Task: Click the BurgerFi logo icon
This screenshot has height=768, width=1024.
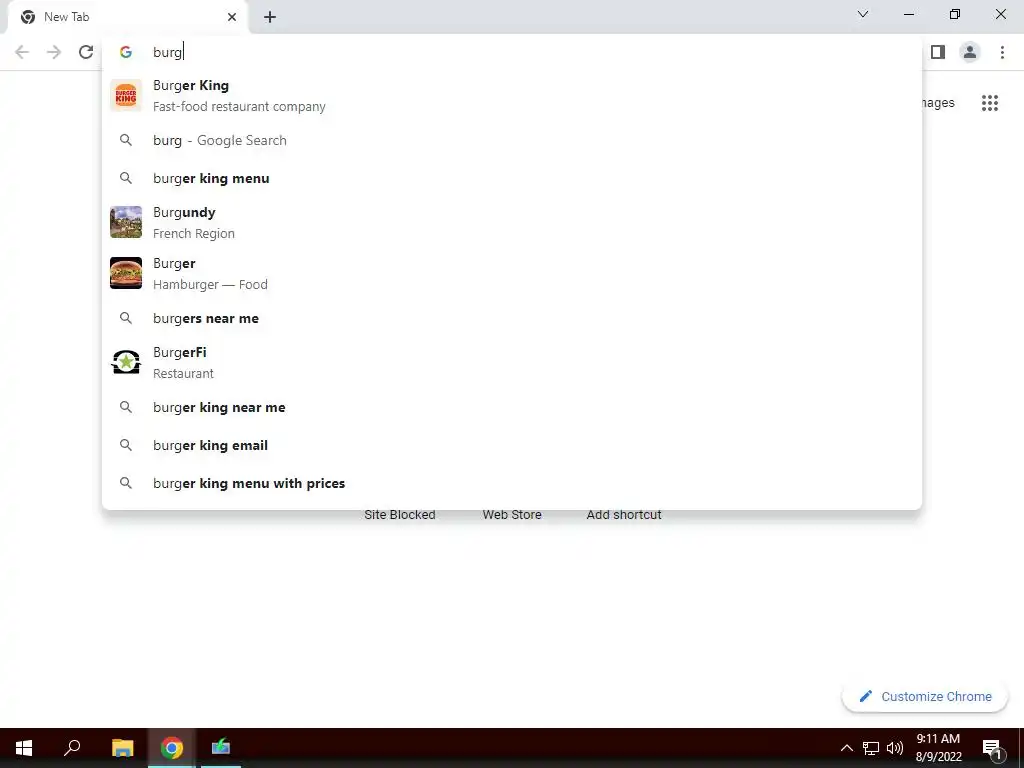Action: (126, 362)
